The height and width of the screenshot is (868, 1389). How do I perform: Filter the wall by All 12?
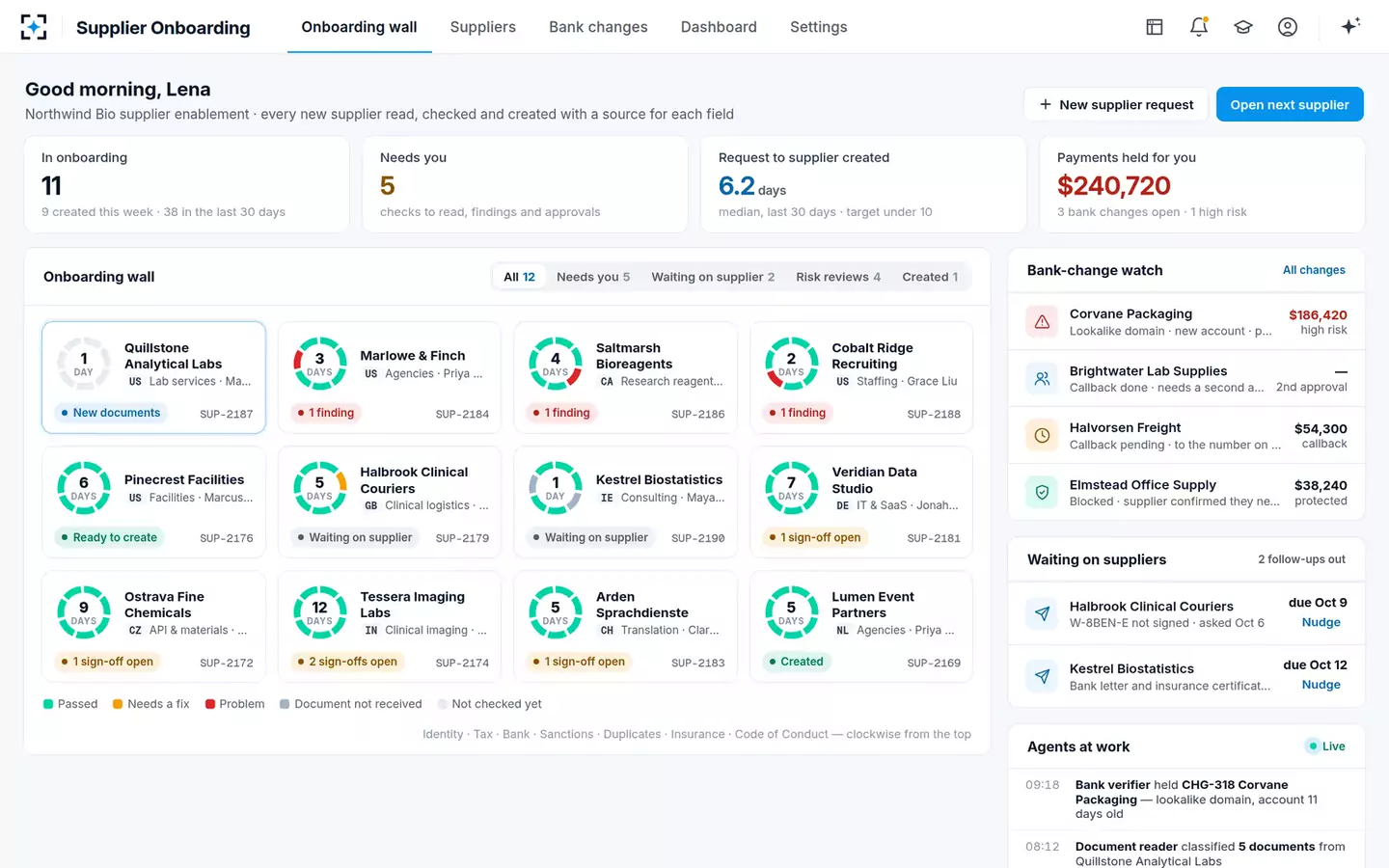point(519,277)
